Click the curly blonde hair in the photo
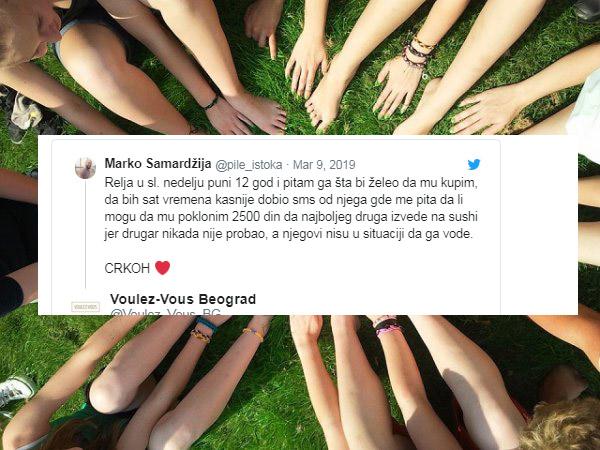Viewport: 600px width, 450px height. click(562, 427)
